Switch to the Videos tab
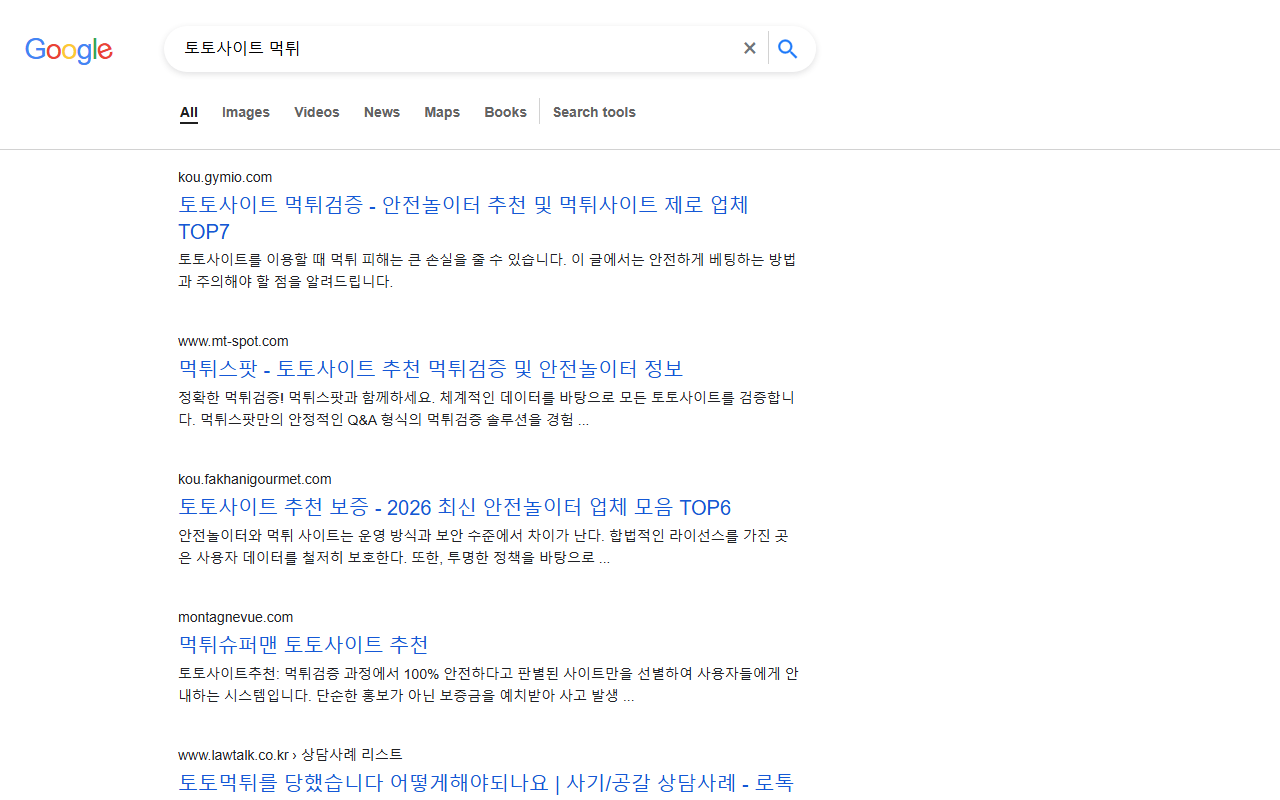The height and width of the screenshot is (800, 1280). click(x=317, y=112)
